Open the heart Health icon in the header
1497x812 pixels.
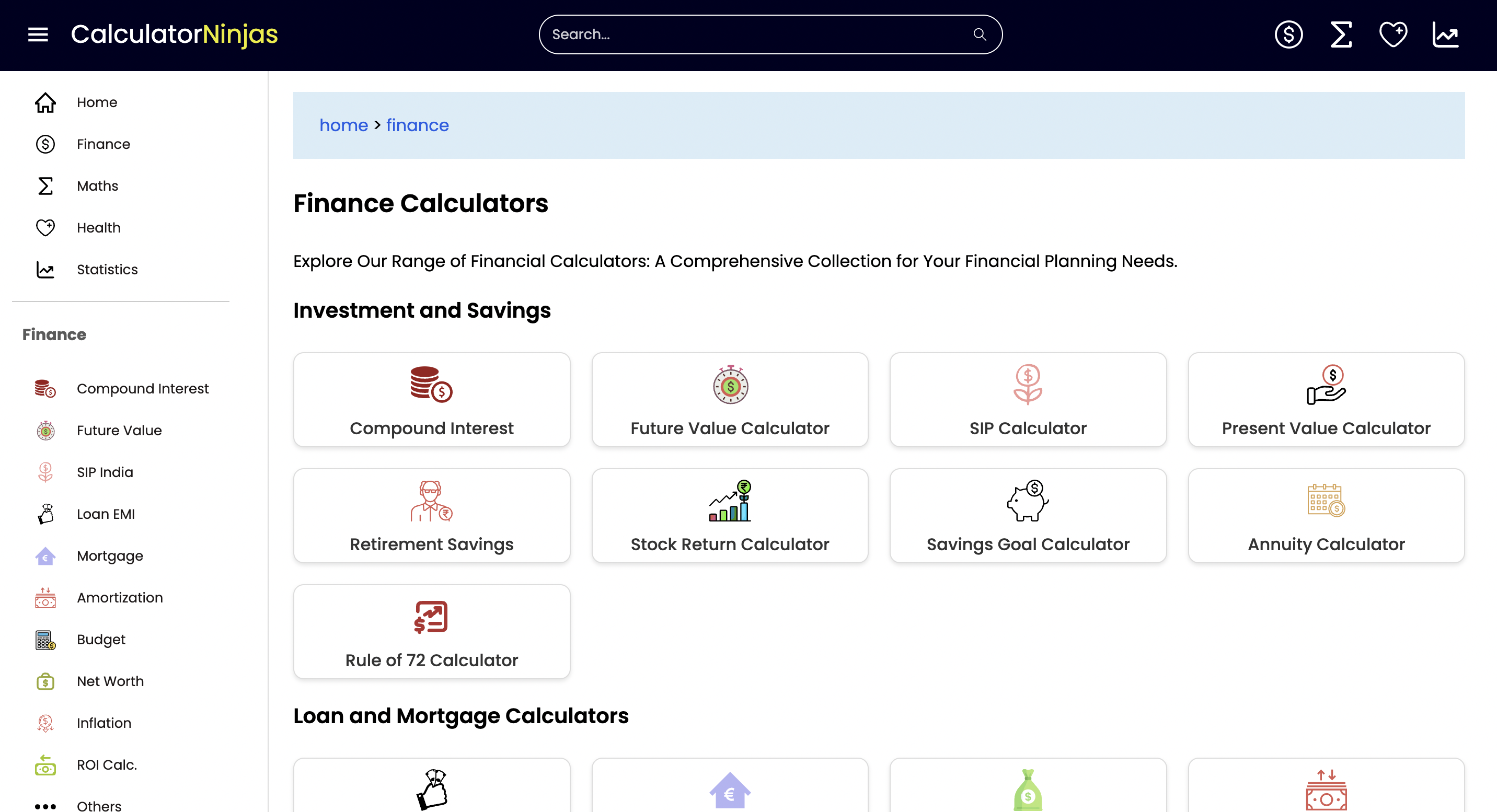pyautogui.click(x=1393, y=35)
